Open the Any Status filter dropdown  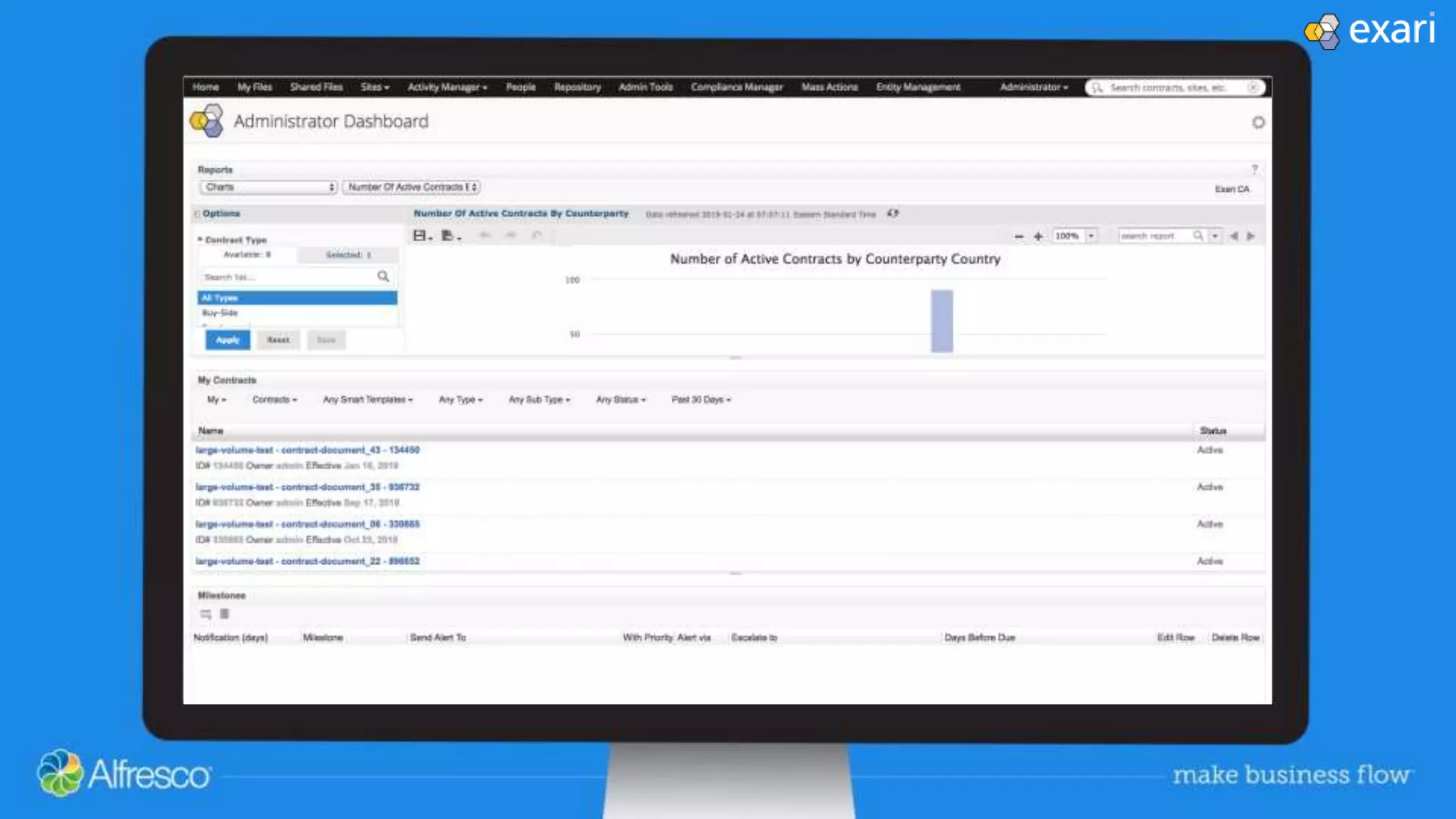[620, 400]
